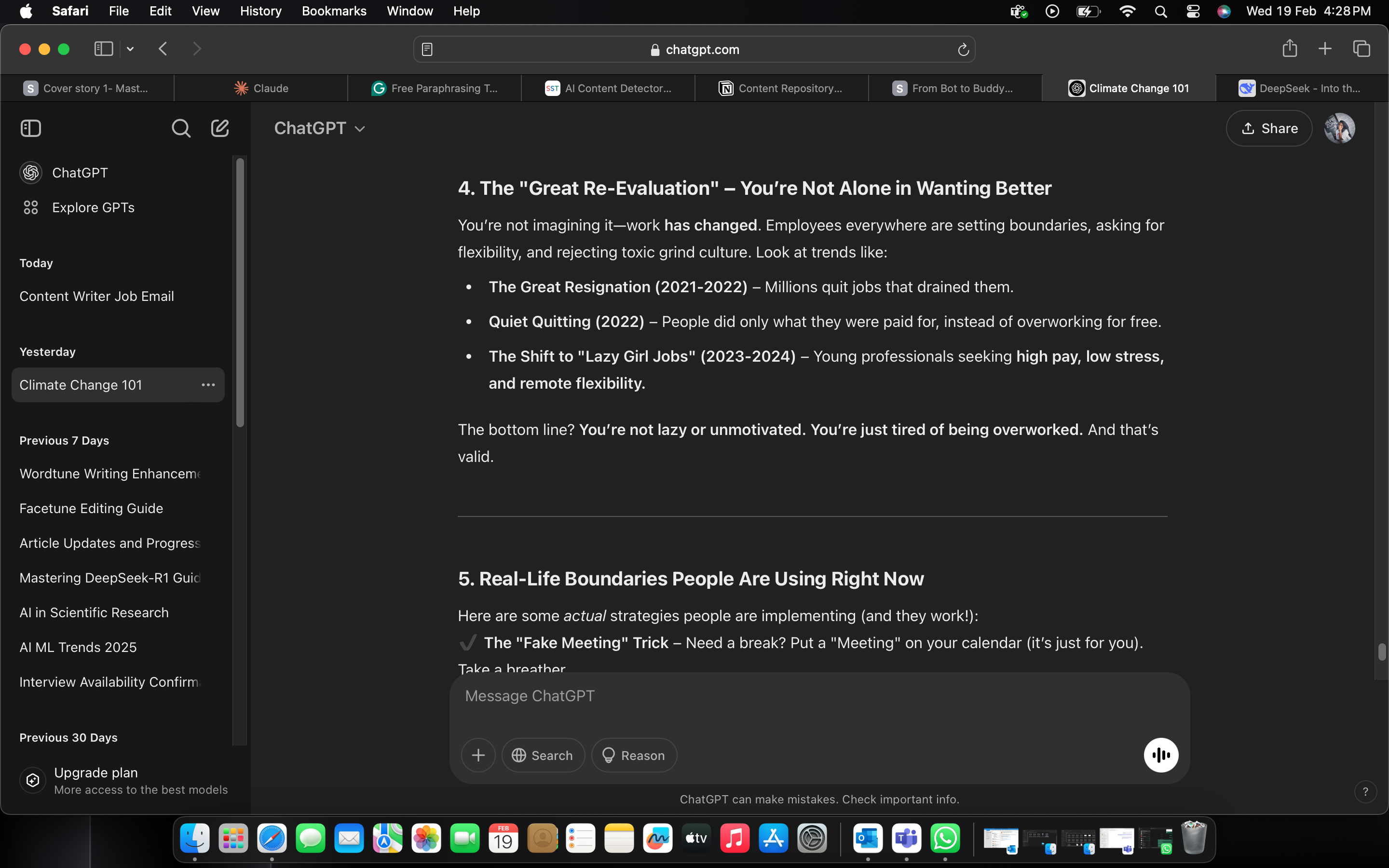The height and width of the screenshot is (868, 1389).
Task: Open the user profile avatar
Action: (x=1339, y=128)
